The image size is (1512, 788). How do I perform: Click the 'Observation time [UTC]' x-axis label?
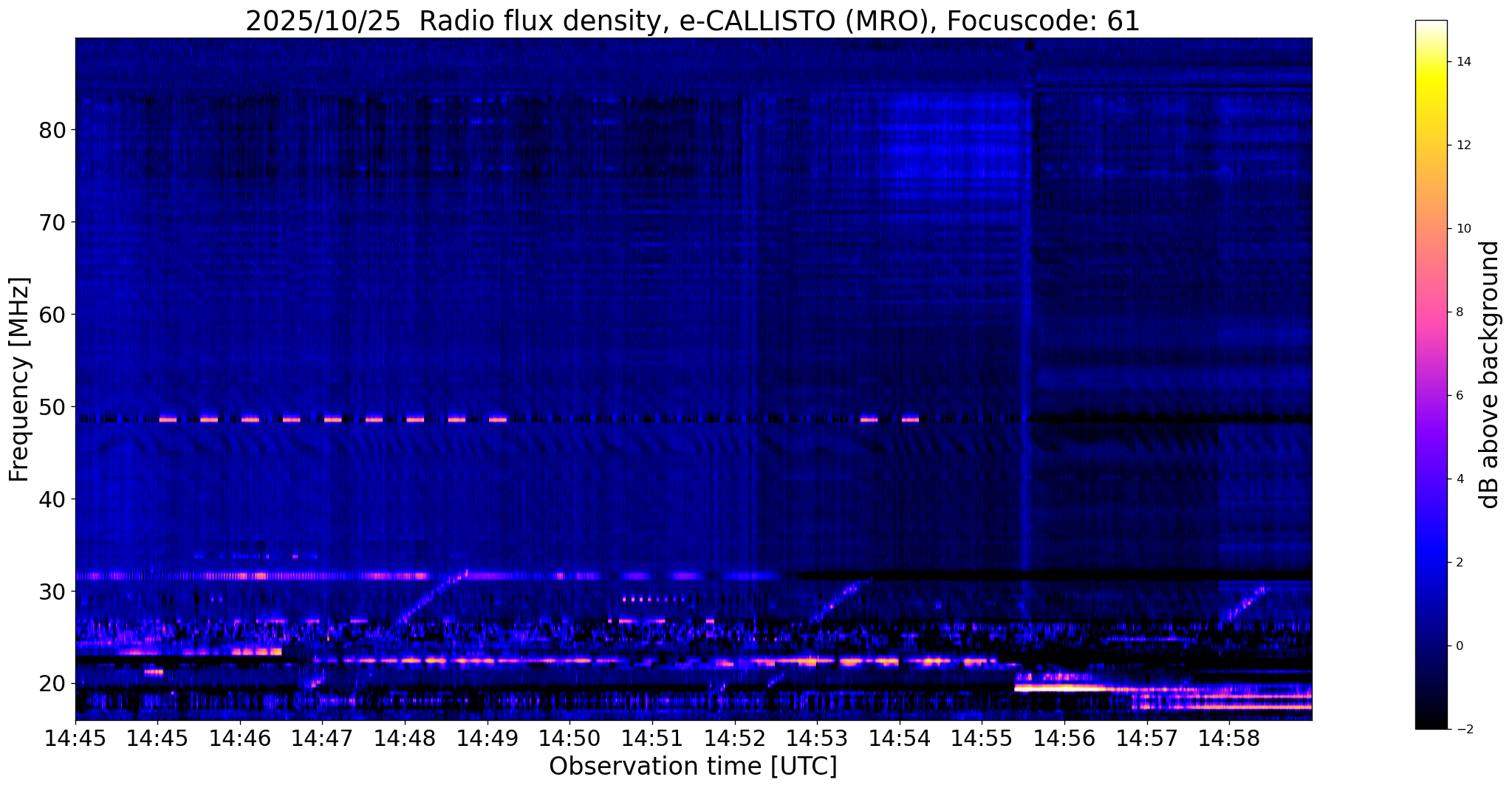[x=693, y=767]
